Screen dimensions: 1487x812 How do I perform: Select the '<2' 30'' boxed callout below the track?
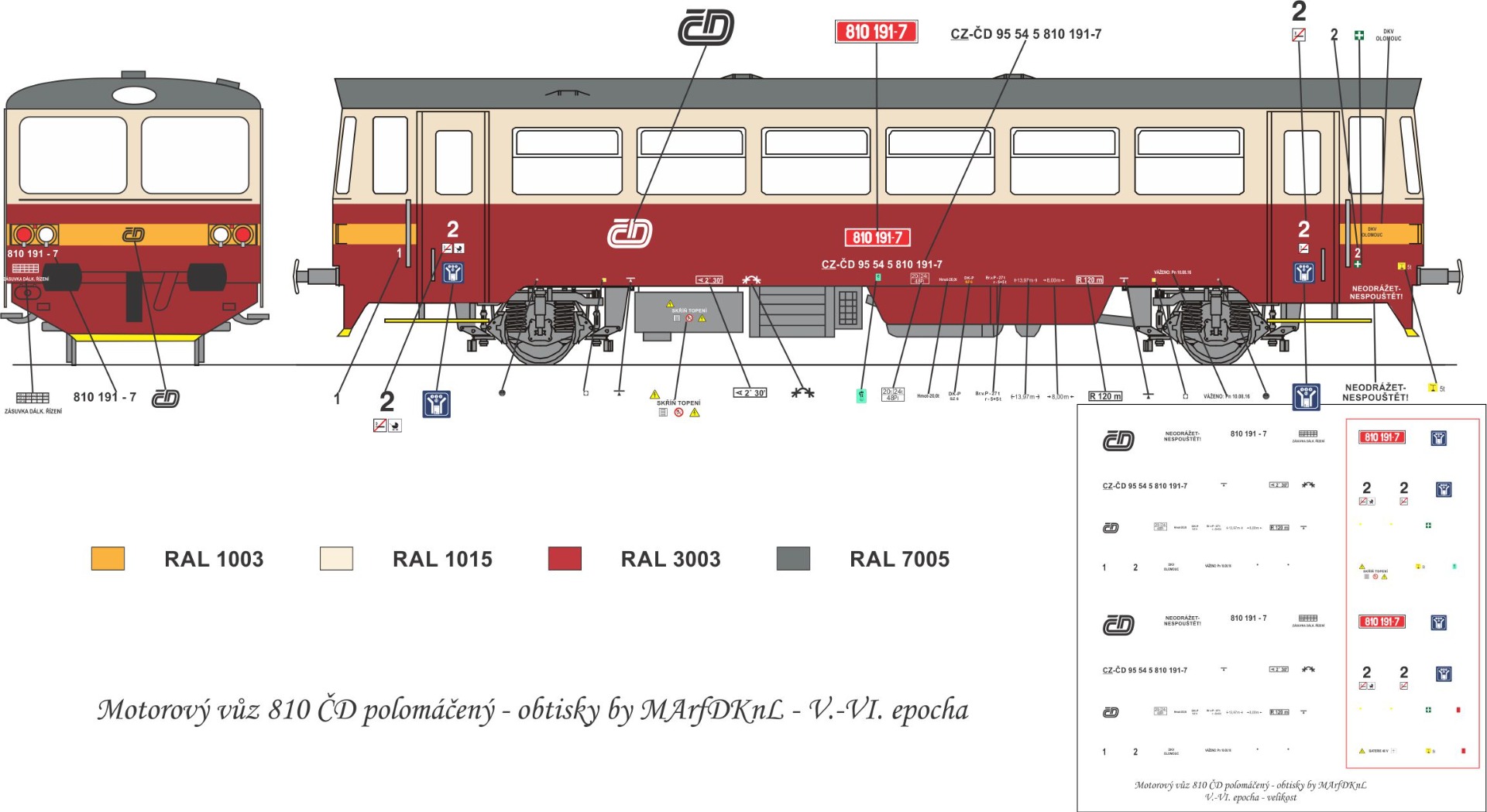(x=750, y=392)
